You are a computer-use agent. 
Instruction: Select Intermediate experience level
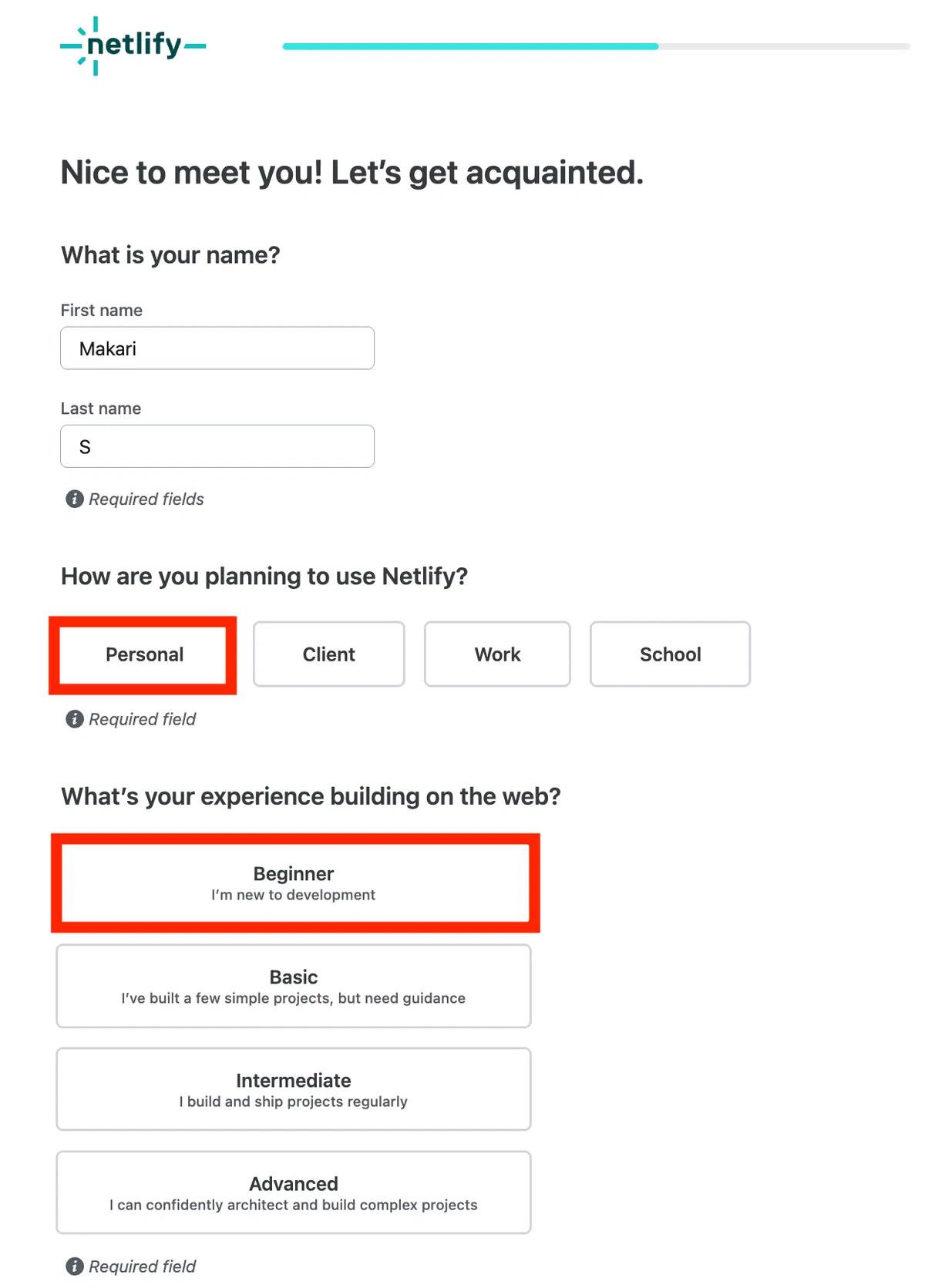tap(294, 1089)
